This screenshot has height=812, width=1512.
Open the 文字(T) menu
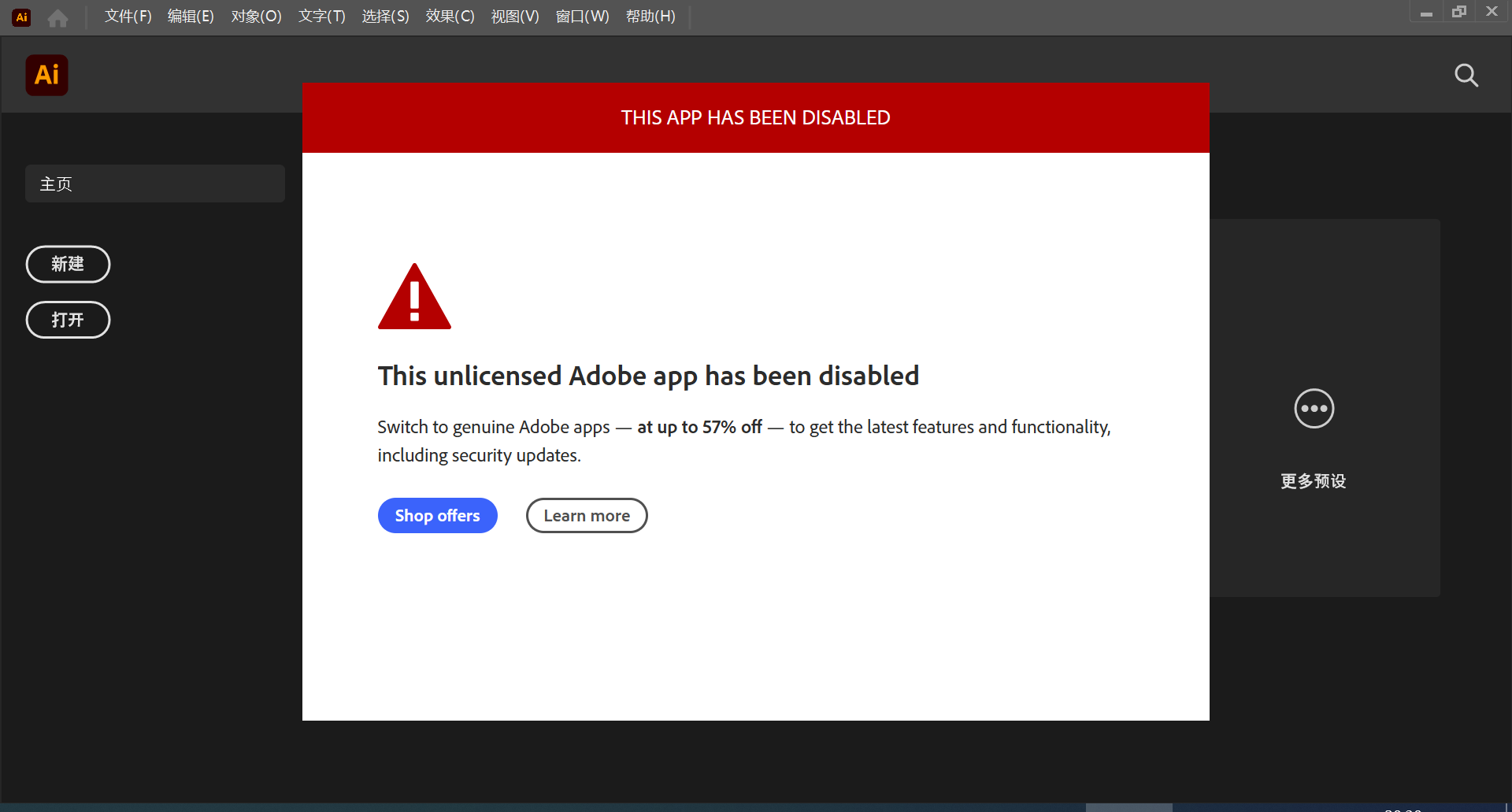pyautogui.click(x=322, y=17)
